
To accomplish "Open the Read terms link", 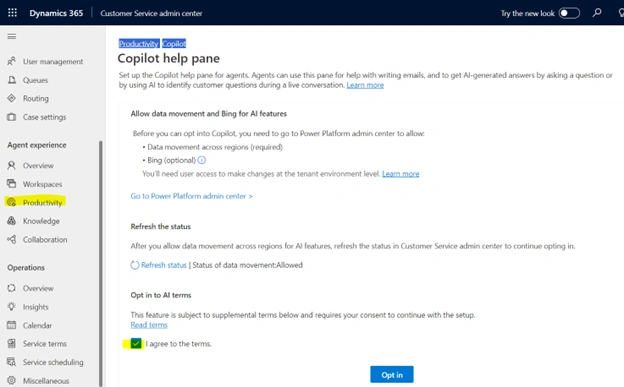I will (149, 325).
